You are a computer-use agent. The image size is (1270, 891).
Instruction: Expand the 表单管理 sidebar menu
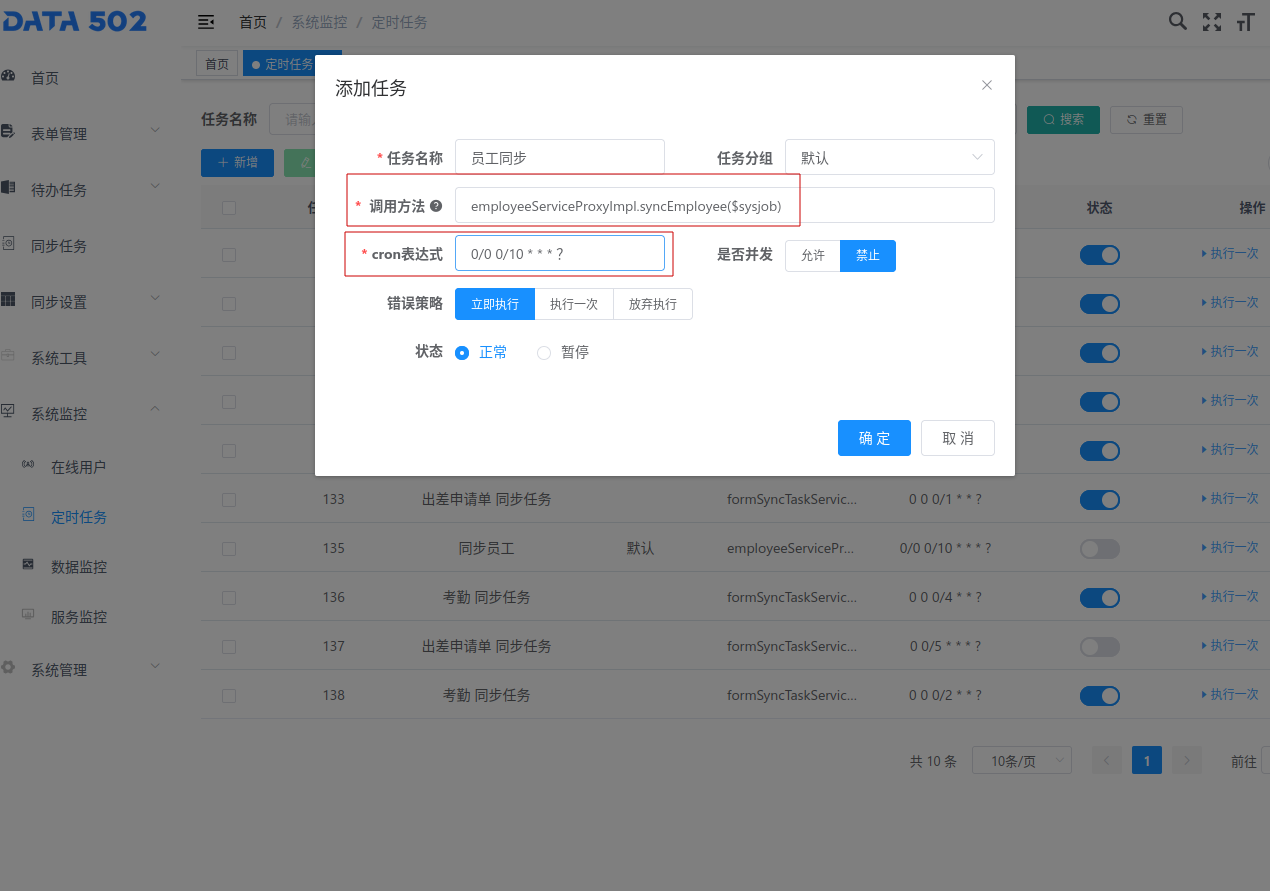[80, 134]
